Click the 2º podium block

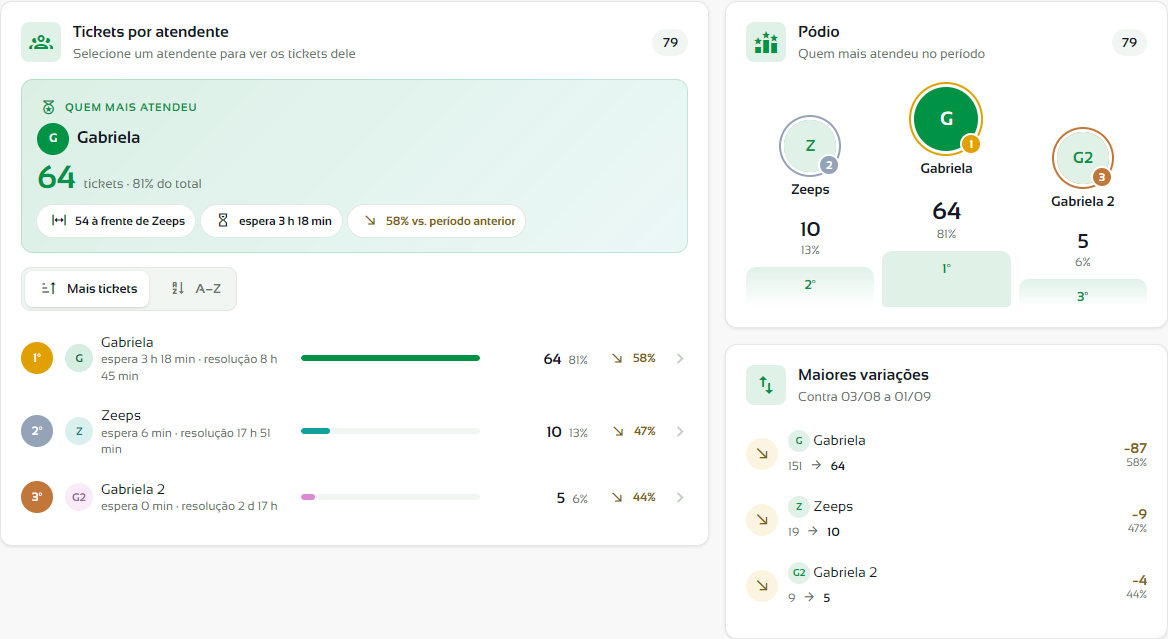[810, 285]
